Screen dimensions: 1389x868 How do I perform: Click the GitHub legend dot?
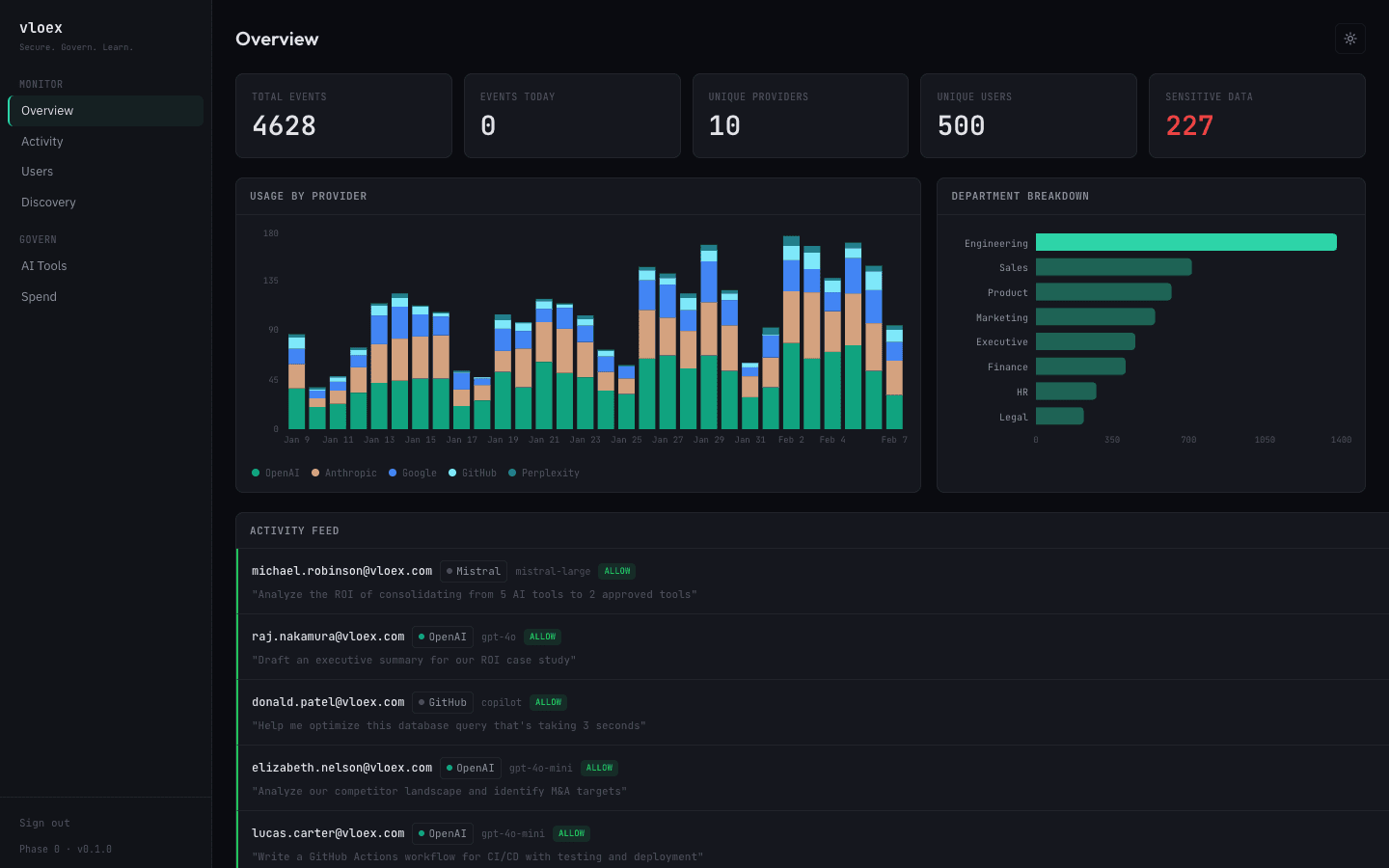coord(451,473)
